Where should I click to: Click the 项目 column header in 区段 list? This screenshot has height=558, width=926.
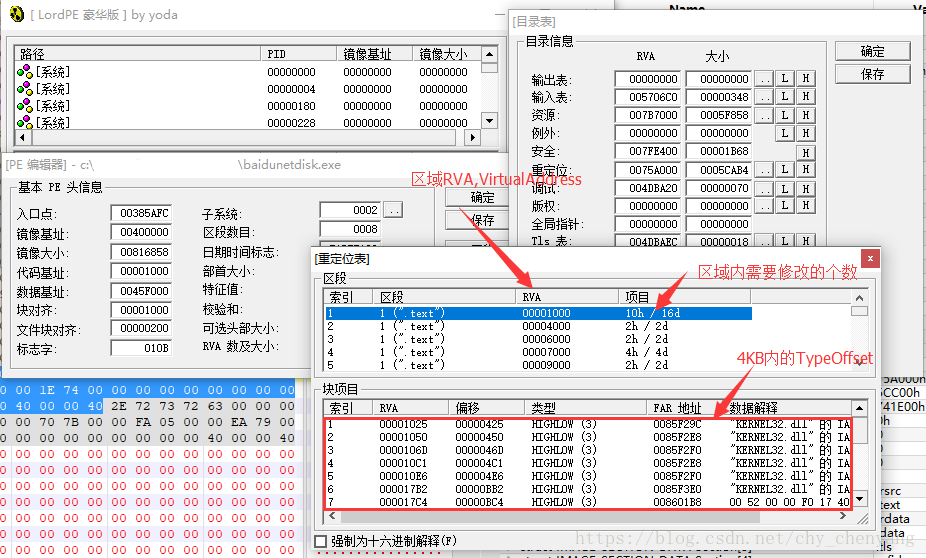pyautogui.click(x=684, y=297)
